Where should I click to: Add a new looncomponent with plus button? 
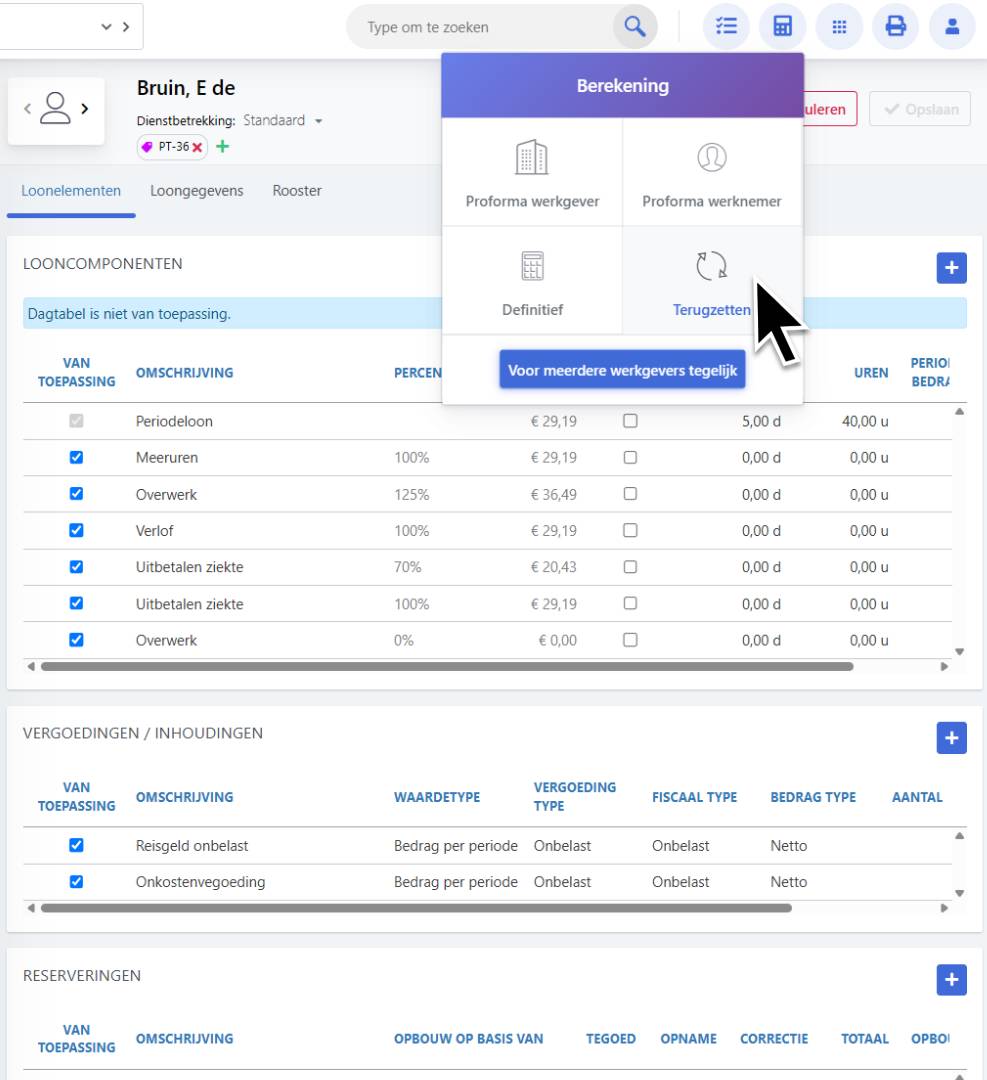point(951,267)
